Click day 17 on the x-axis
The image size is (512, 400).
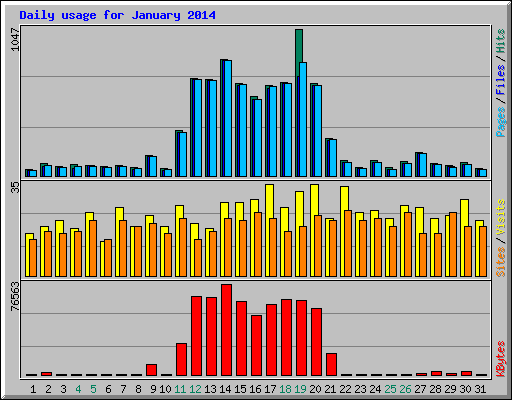point(270,389)
